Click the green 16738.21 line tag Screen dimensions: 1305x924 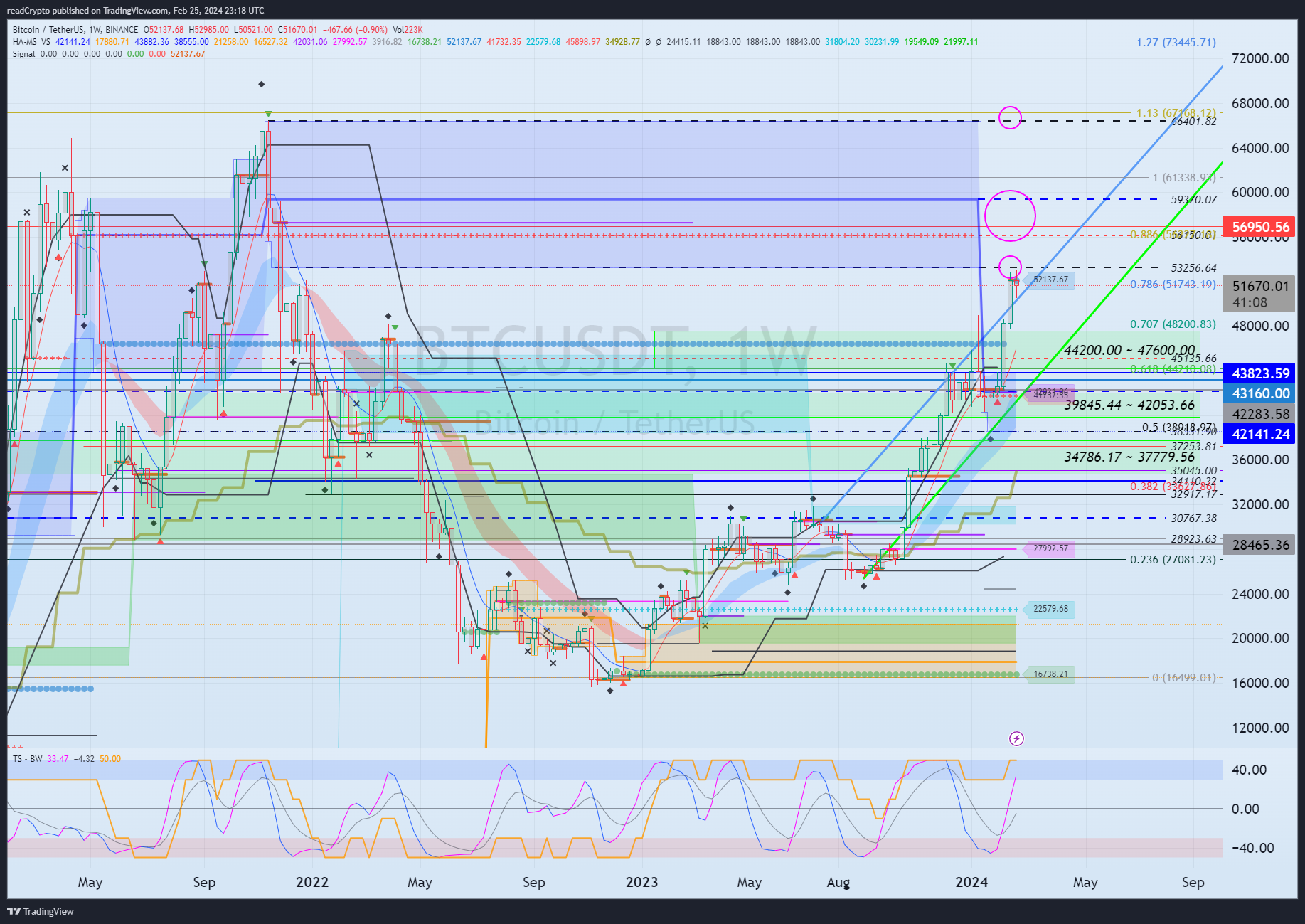(x=1050, y=674)
